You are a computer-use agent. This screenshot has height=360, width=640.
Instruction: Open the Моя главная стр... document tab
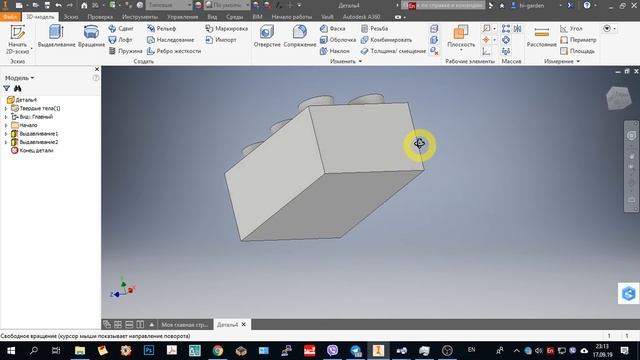click(x=184, y=324)
